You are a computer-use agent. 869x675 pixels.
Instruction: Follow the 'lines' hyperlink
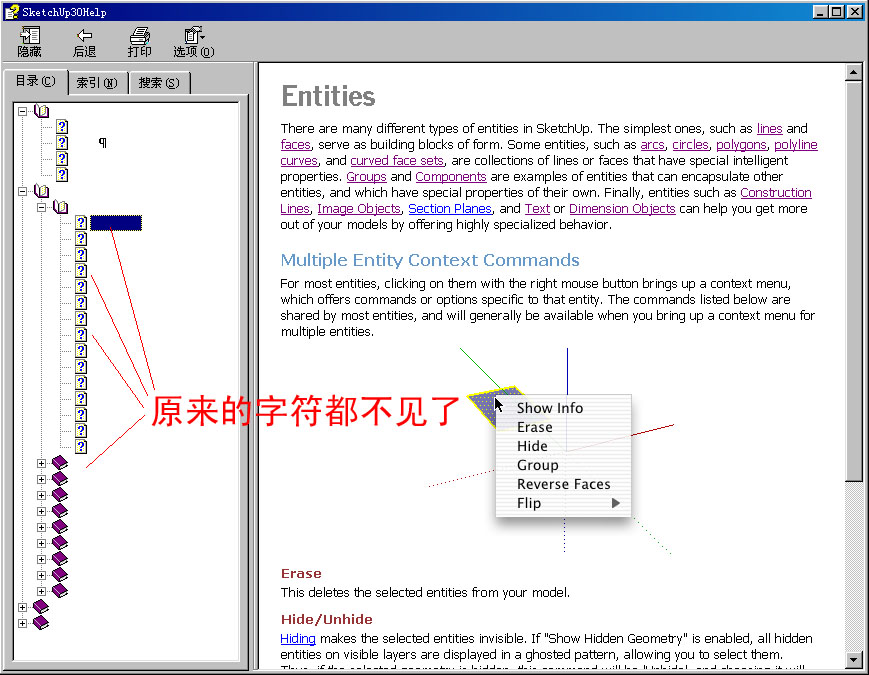769,129
